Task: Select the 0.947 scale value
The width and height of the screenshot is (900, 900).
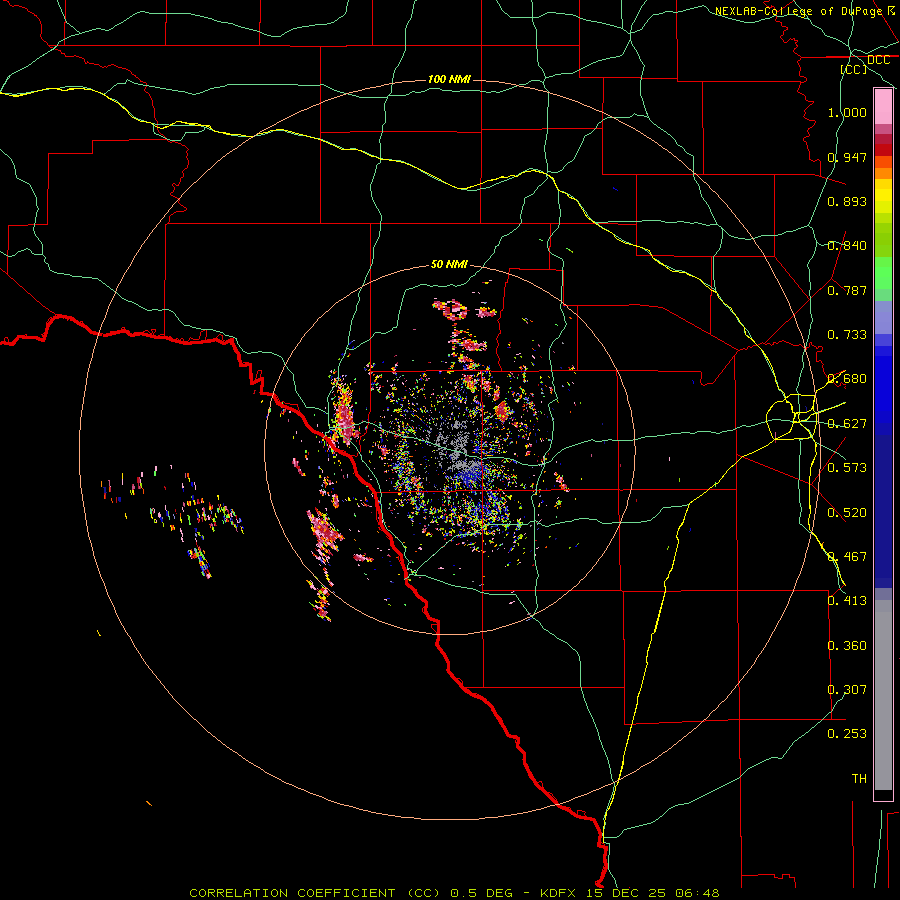Action: [847, 157]
